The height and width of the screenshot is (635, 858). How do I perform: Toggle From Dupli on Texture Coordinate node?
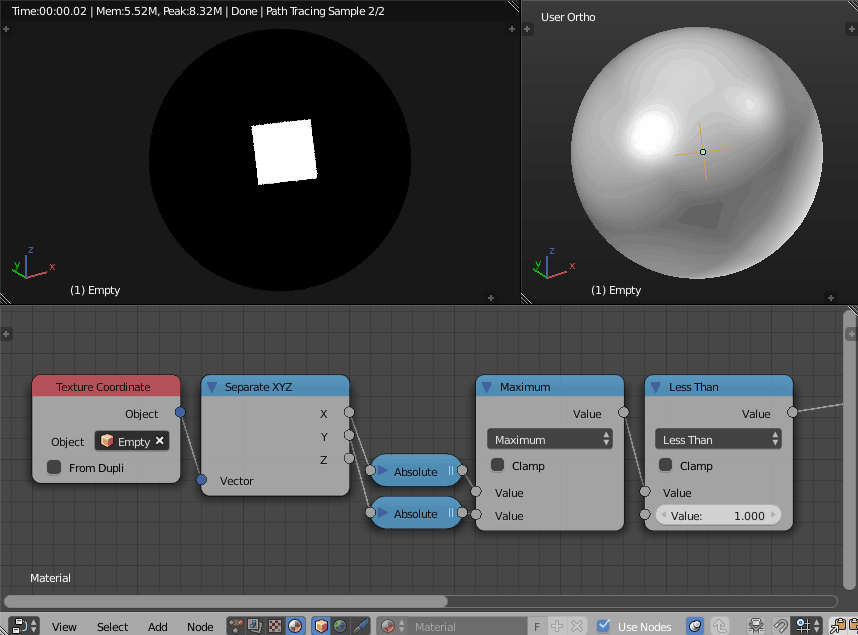[53, 466]
